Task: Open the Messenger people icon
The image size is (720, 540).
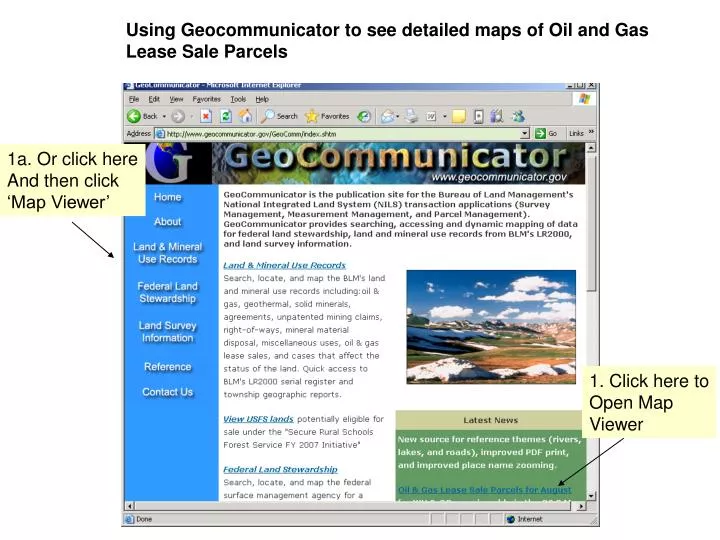Action: click(x=518, y=117)
